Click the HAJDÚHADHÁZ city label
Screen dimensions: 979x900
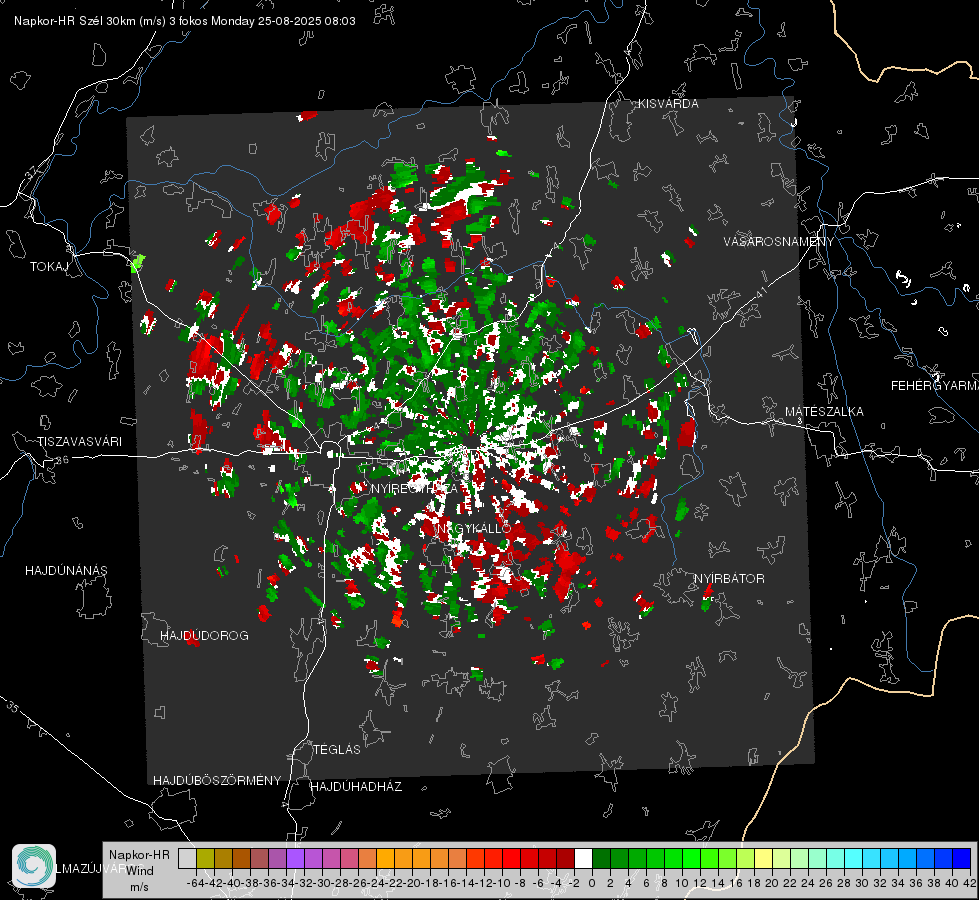(357, 787)
